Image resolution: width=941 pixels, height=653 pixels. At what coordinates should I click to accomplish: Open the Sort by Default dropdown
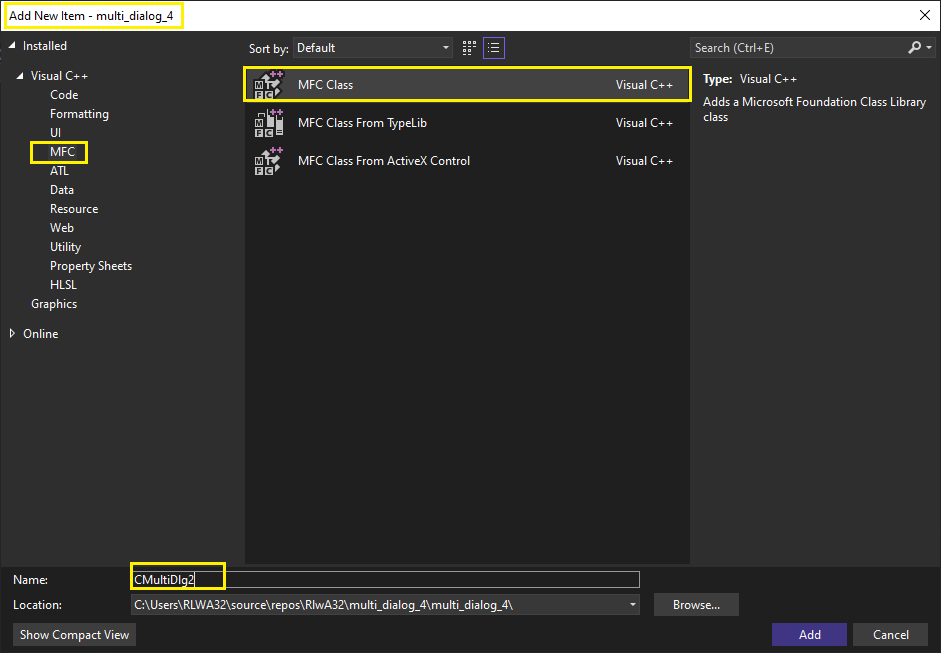click(x=373, y=48)
